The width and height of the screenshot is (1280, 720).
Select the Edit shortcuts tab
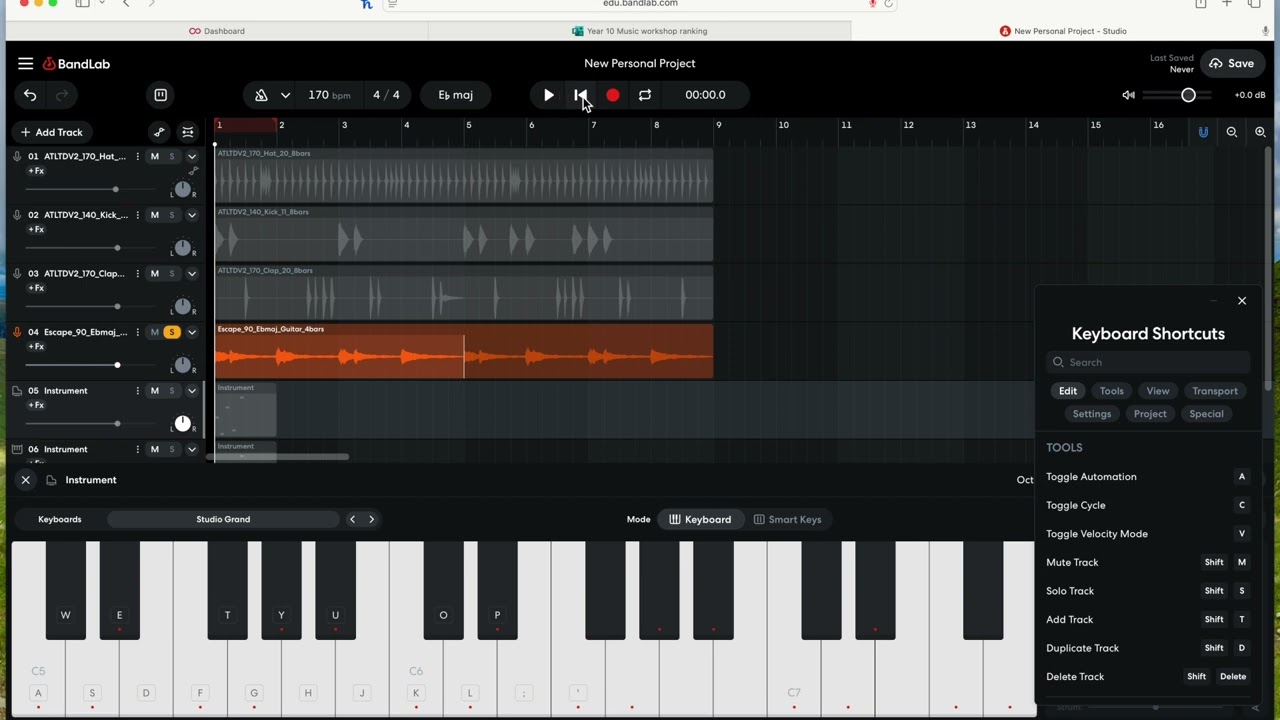click(1068, 391)
